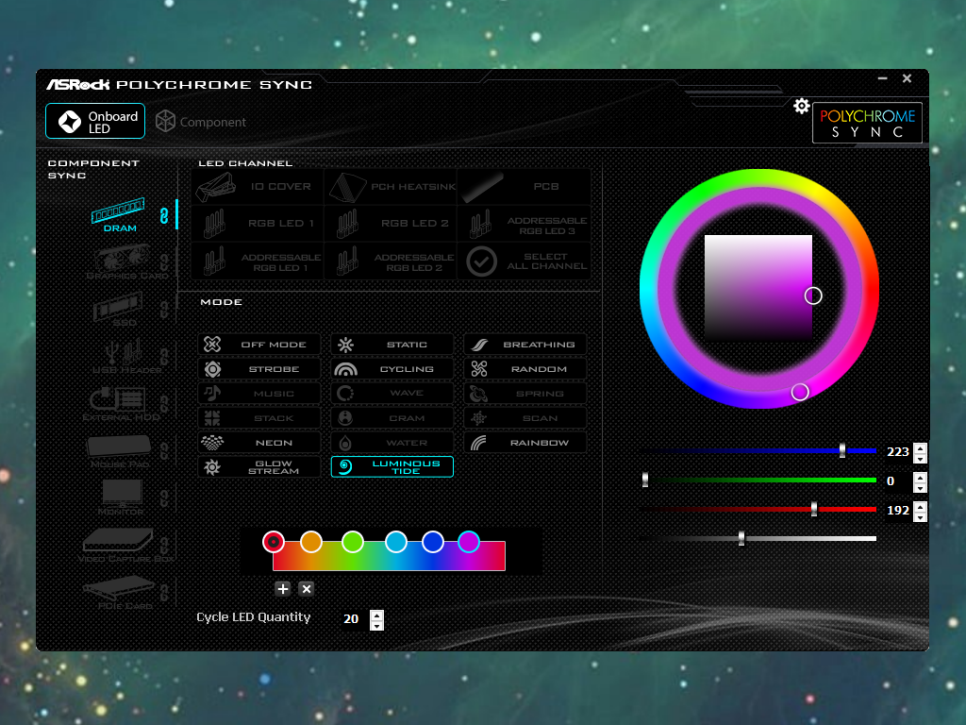This screenshot has width=966, height=725.
Task: Select the orange gradient color stop
Action: click(x=311, y=541)
